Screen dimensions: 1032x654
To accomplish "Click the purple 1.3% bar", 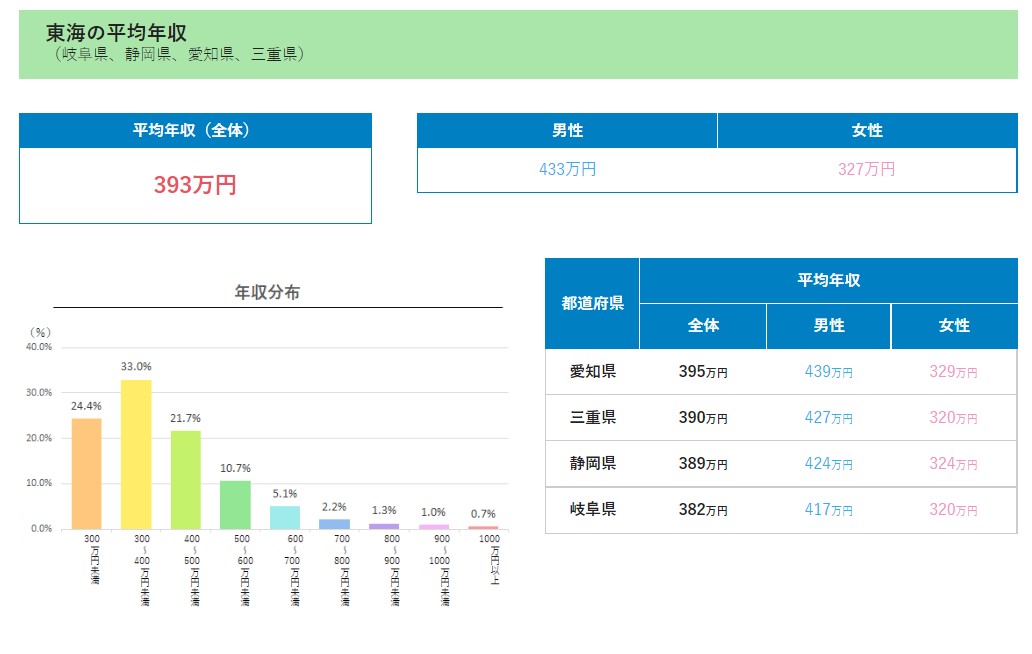I will (384, 526).
